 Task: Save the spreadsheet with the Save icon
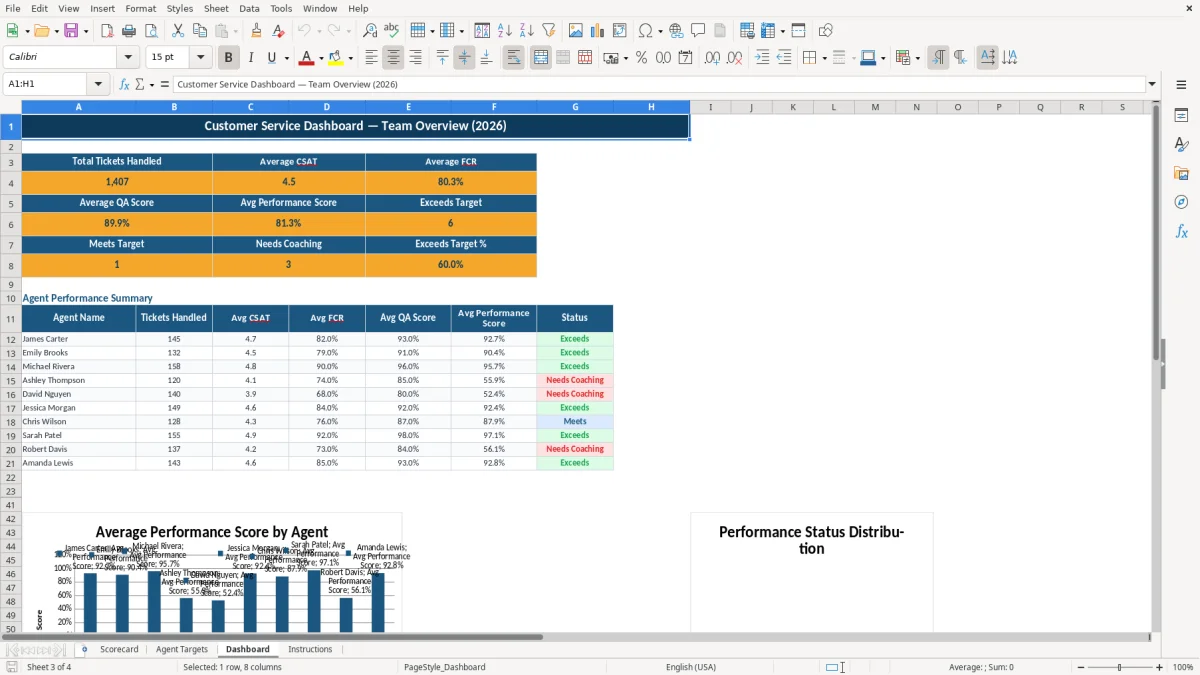click(x=71, y=31)
